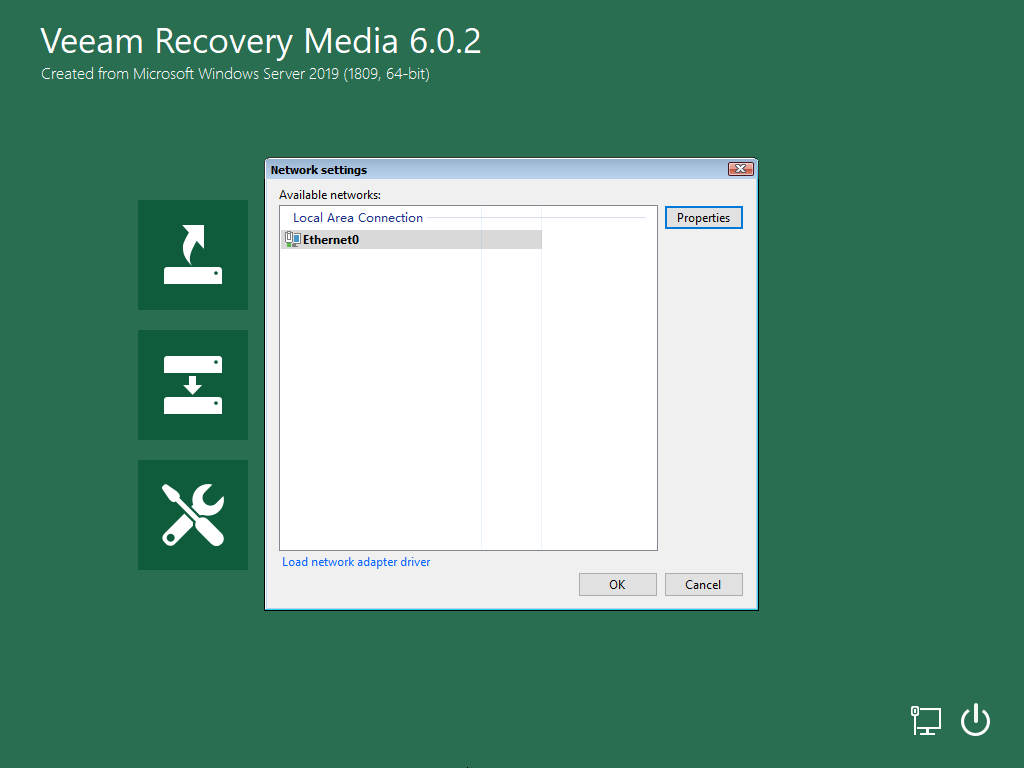Screen dimensions: 1024x768
Task: Click the Local Area Connection group header
Action: (x=358, y=217)
